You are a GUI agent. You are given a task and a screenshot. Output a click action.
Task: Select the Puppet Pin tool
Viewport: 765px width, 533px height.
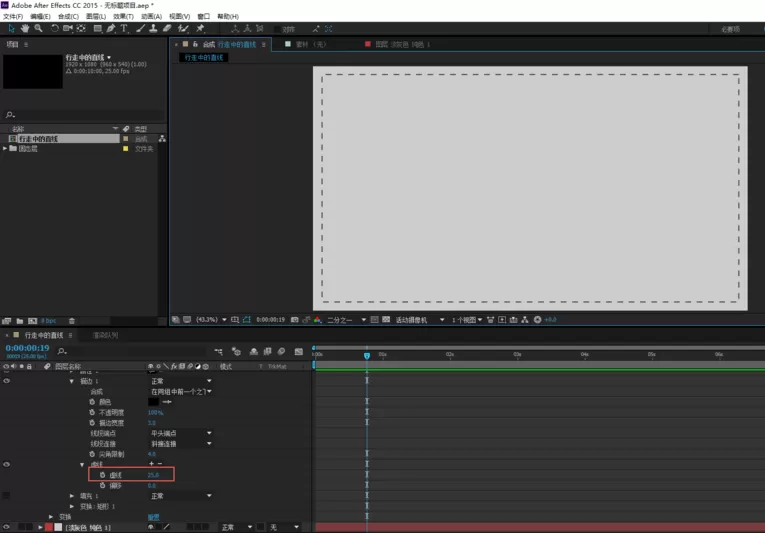(x=200, y=29)
